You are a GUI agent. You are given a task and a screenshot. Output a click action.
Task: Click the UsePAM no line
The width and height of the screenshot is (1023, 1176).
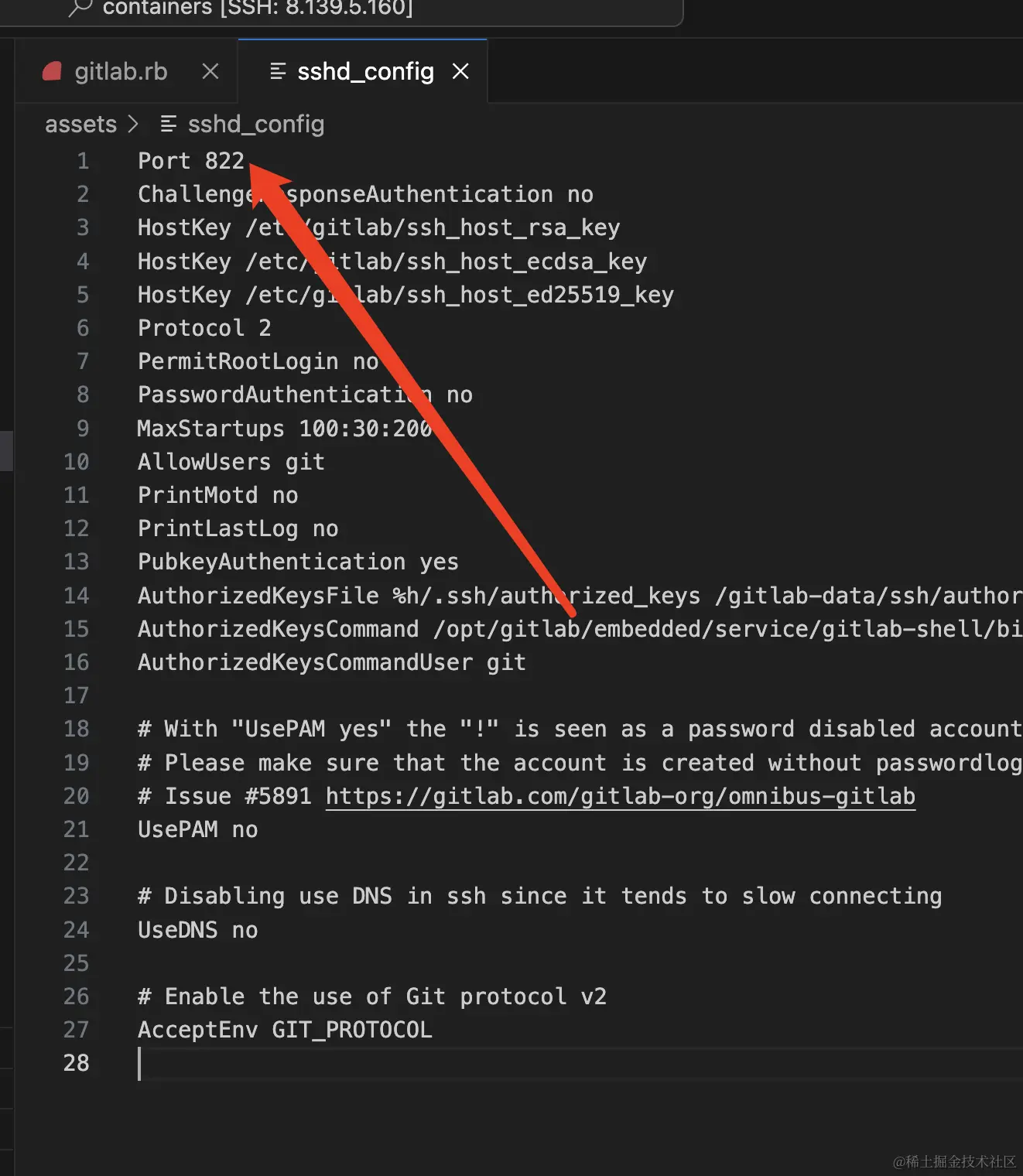(x=198, y=829)
